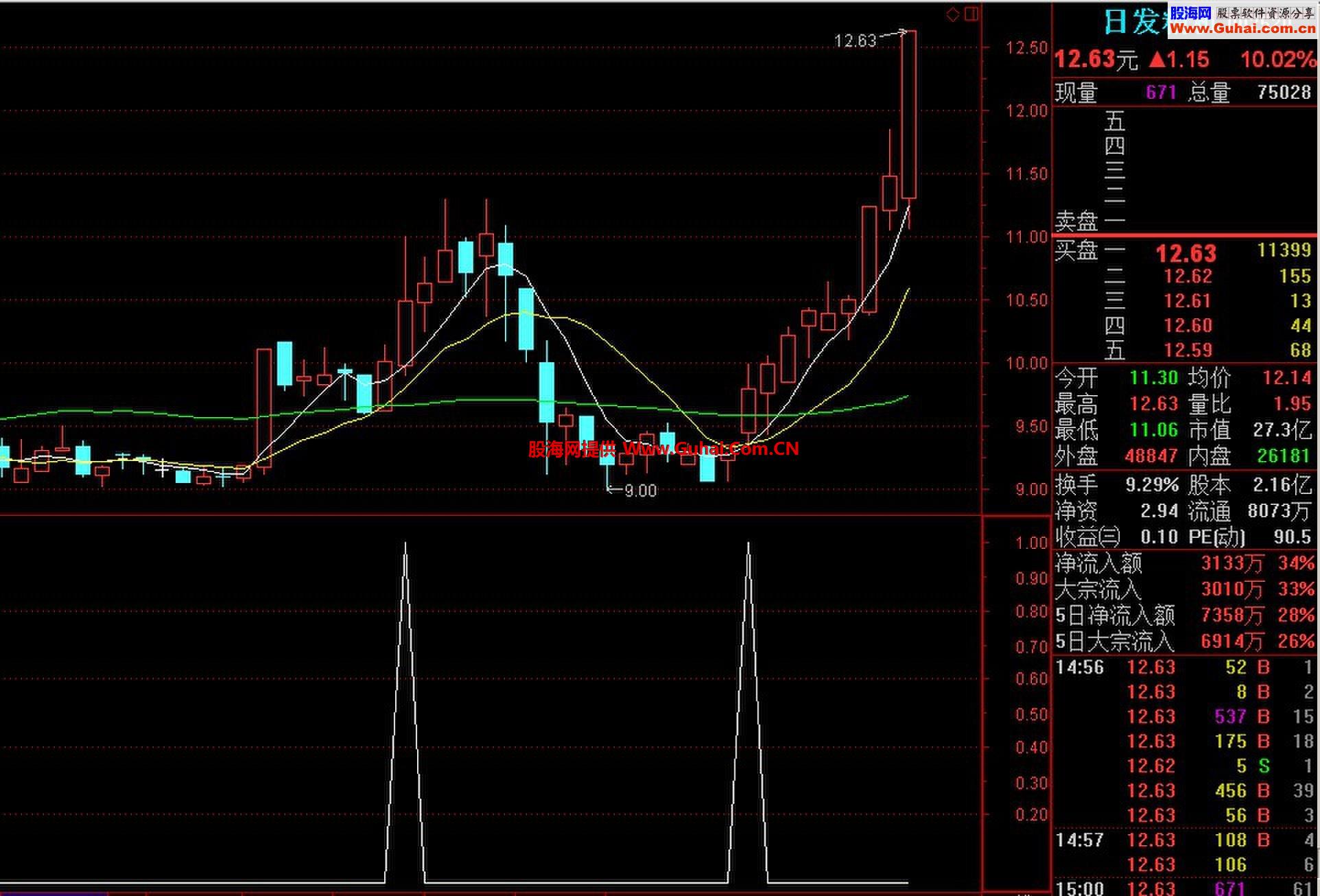The width and height of the screenshot is (1320, 896).
Task: Click the 股本 value 2.16亿
Action: [1282, 485]
